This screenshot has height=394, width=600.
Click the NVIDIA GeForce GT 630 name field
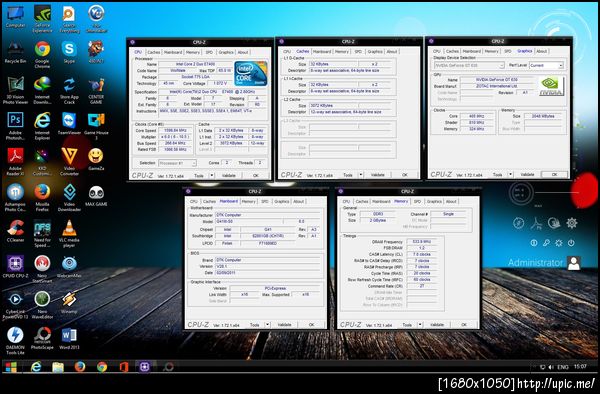coord(497,80)
